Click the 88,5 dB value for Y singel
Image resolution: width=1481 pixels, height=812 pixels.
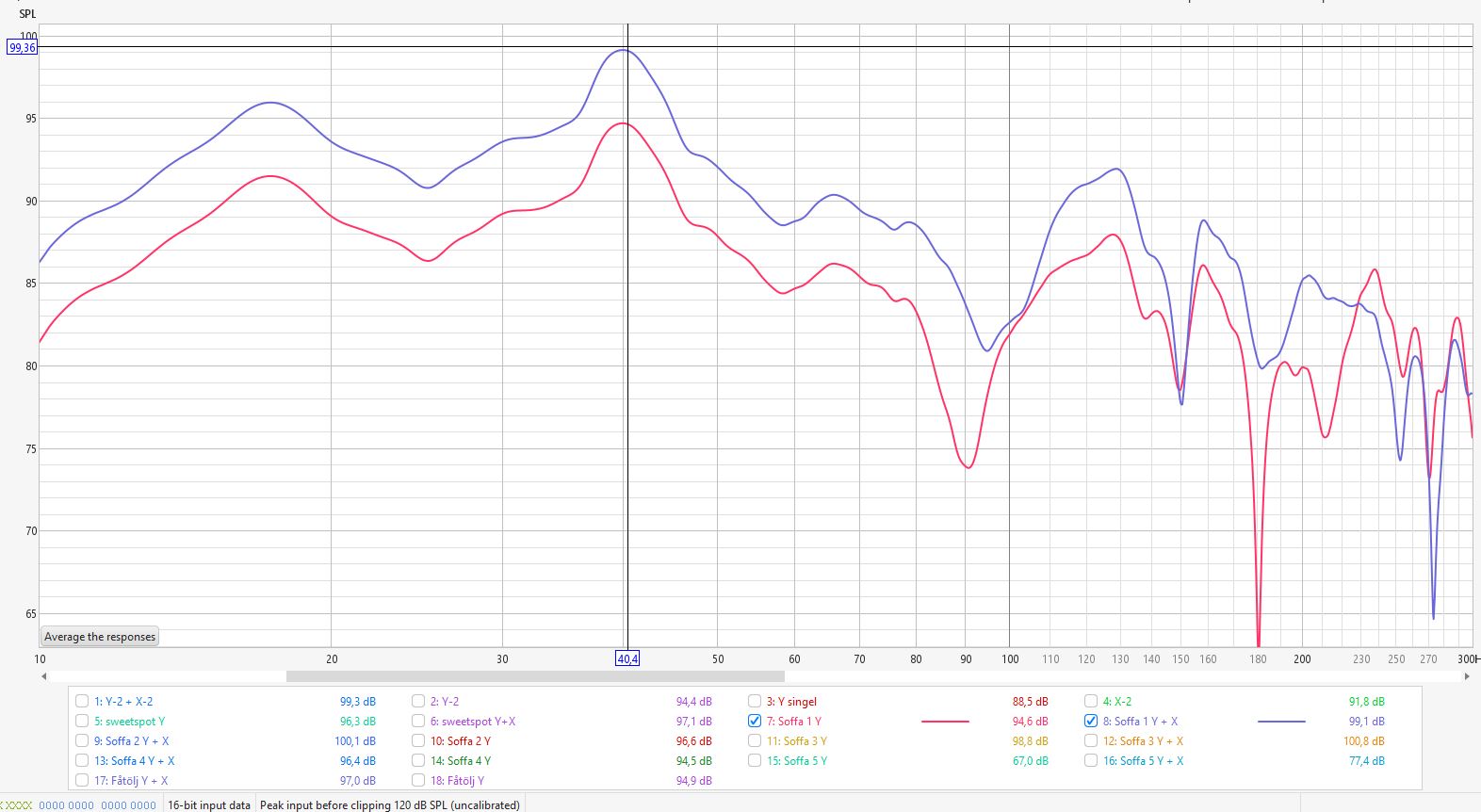pos(1031,702)
